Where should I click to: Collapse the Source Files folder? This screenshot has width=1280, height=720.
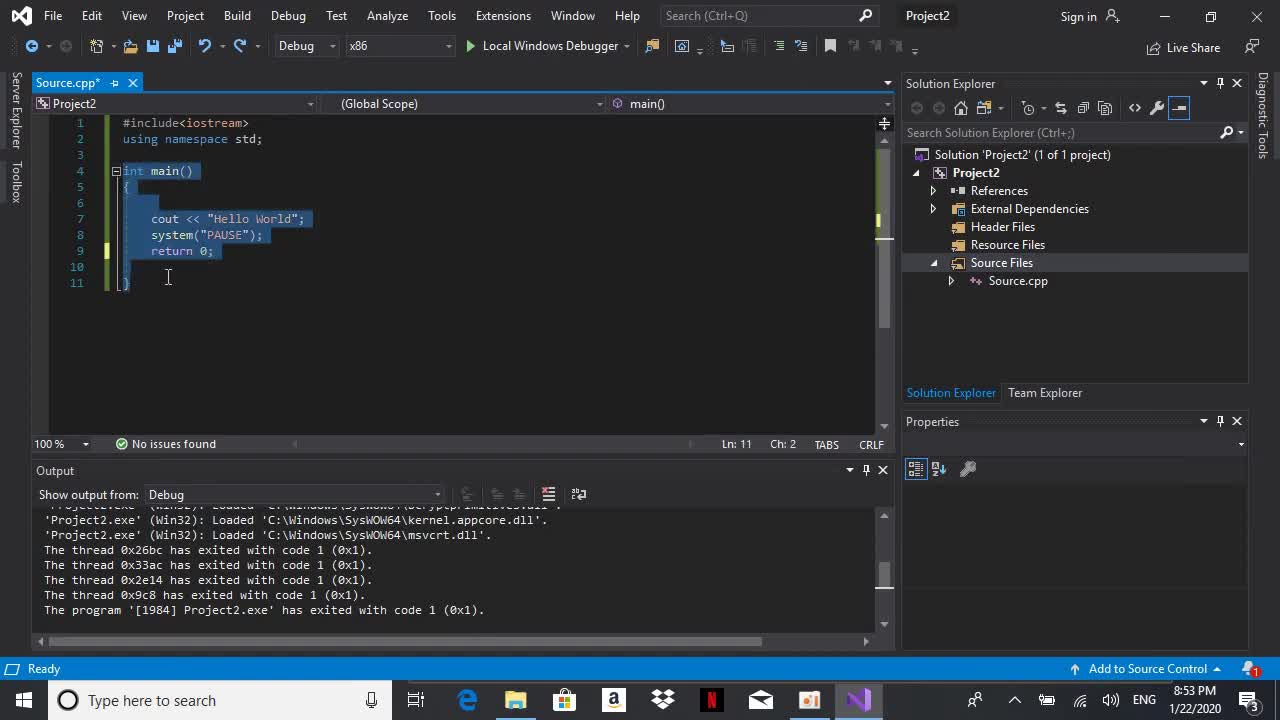pos(934,263)
